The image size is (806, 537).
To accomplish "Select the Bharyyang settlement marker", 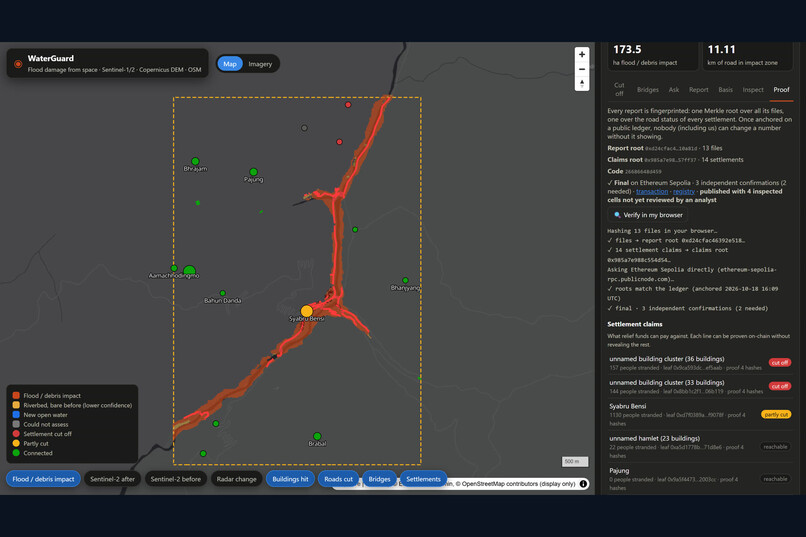I will point(406,280).
